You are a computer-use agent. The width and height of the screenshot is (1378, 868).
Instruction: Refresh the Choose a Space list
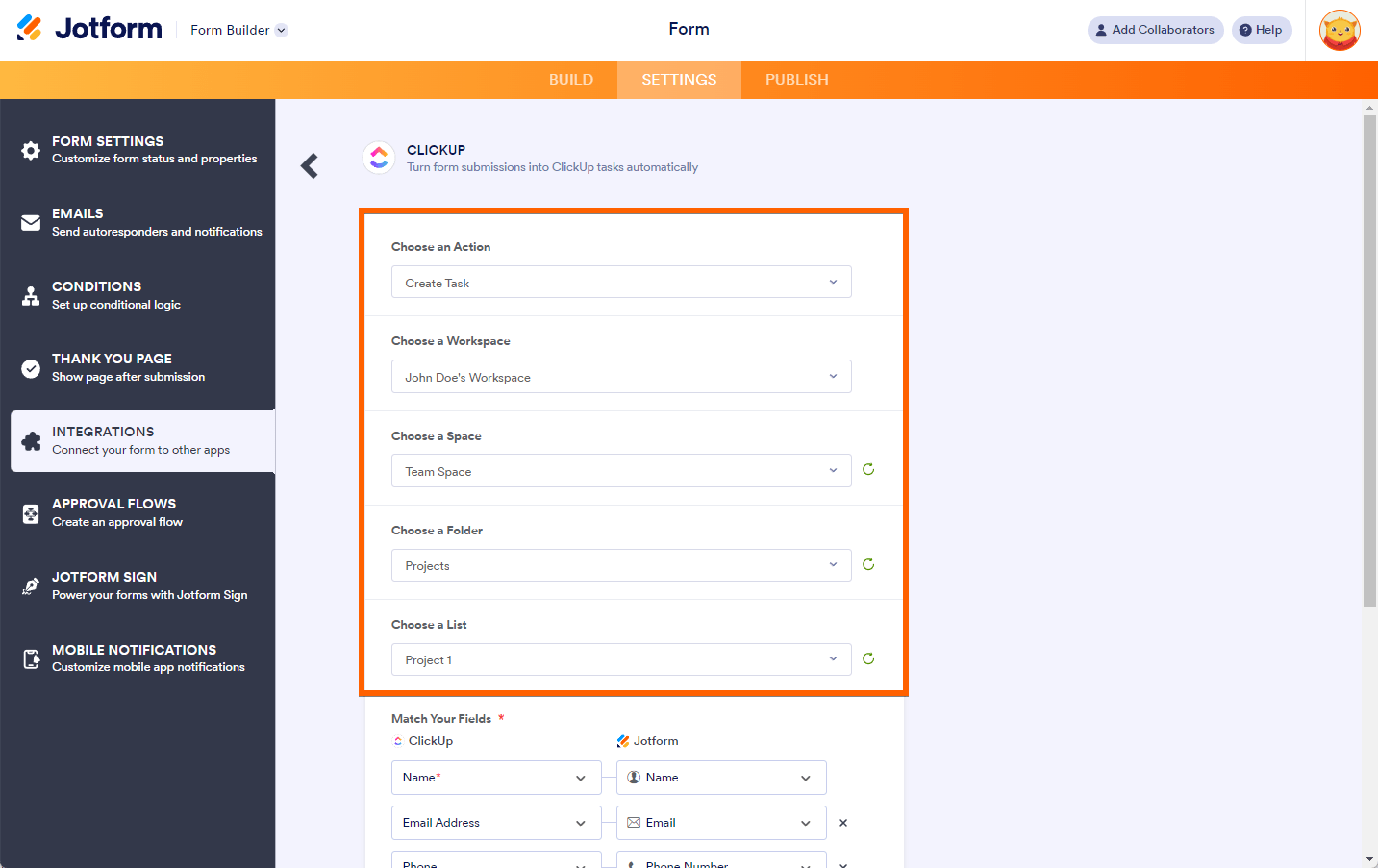click(x=868, y=469)
